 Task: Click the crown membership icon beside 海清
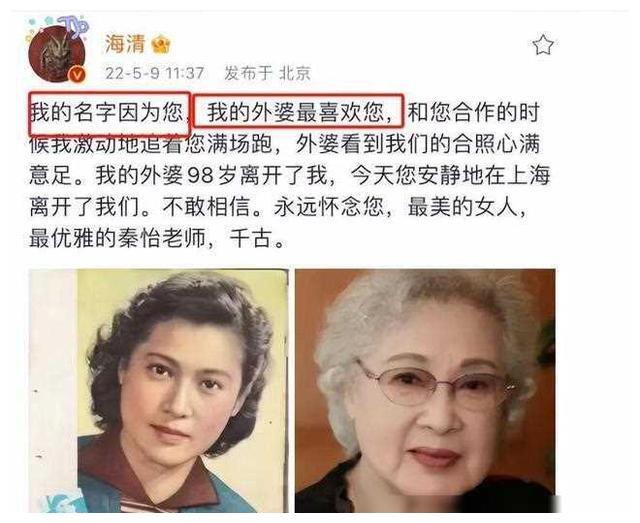point(161,45)
